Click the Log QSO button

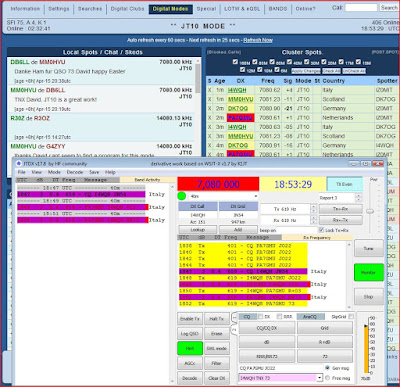pyautogui.click(x=190, y=334)
